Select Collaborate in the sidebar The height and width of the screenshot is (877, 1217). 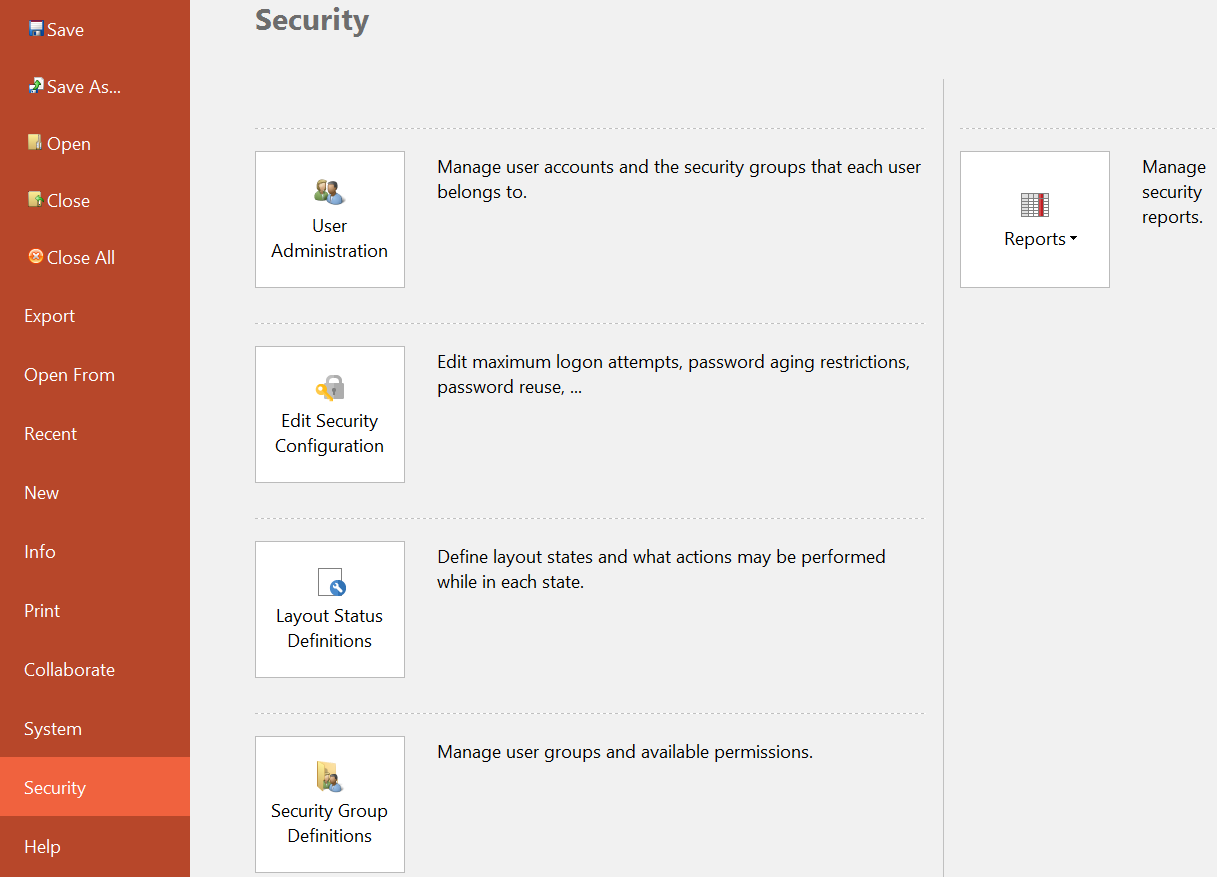click(69, 670)
